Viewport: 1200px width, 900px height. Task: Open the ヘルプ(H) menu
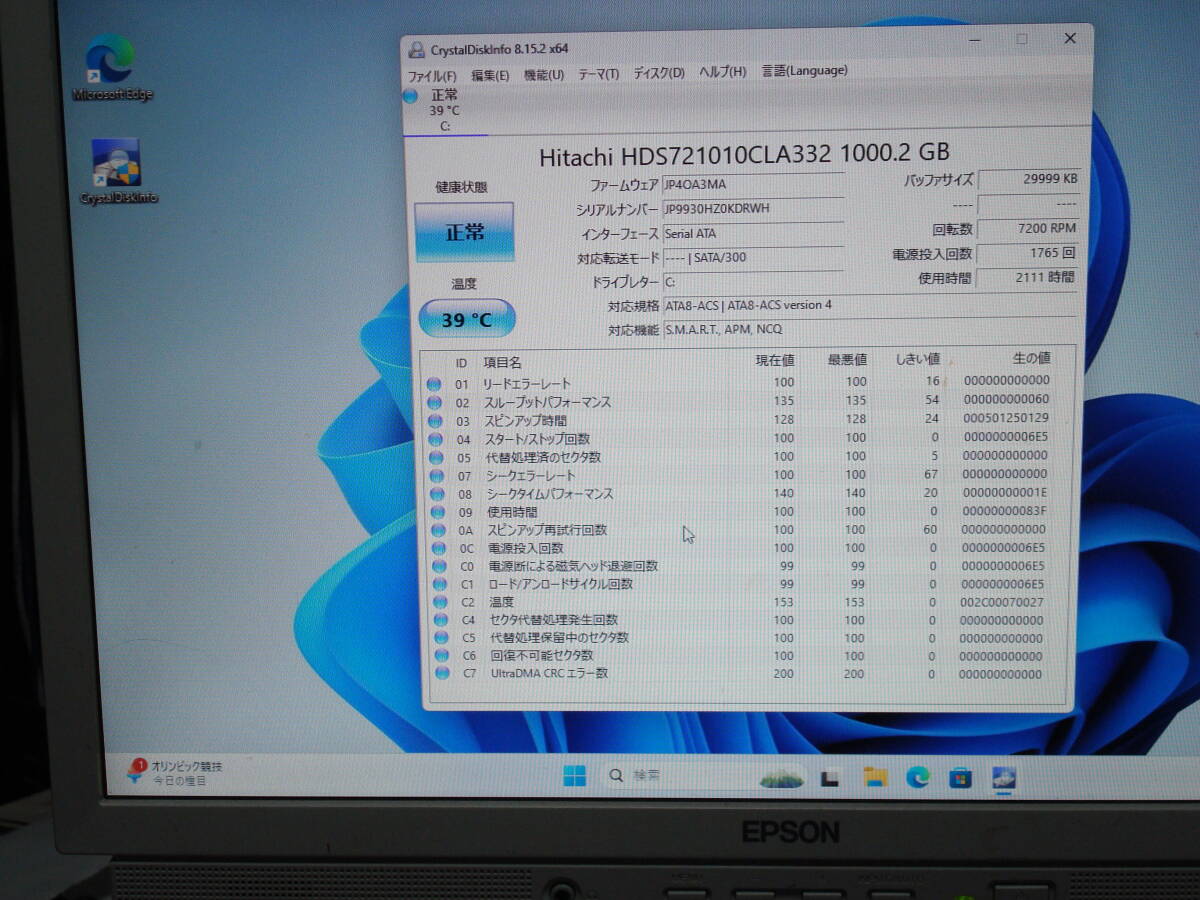(722, 72)
